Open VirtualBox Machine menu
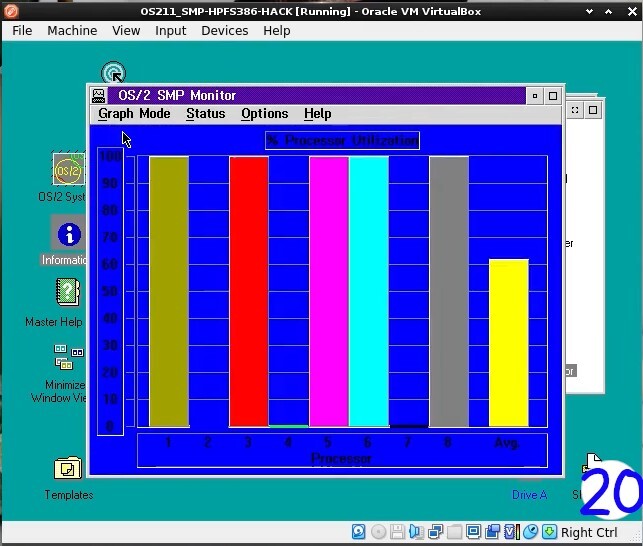The image size is (643, 546). (x=72, y=31)
